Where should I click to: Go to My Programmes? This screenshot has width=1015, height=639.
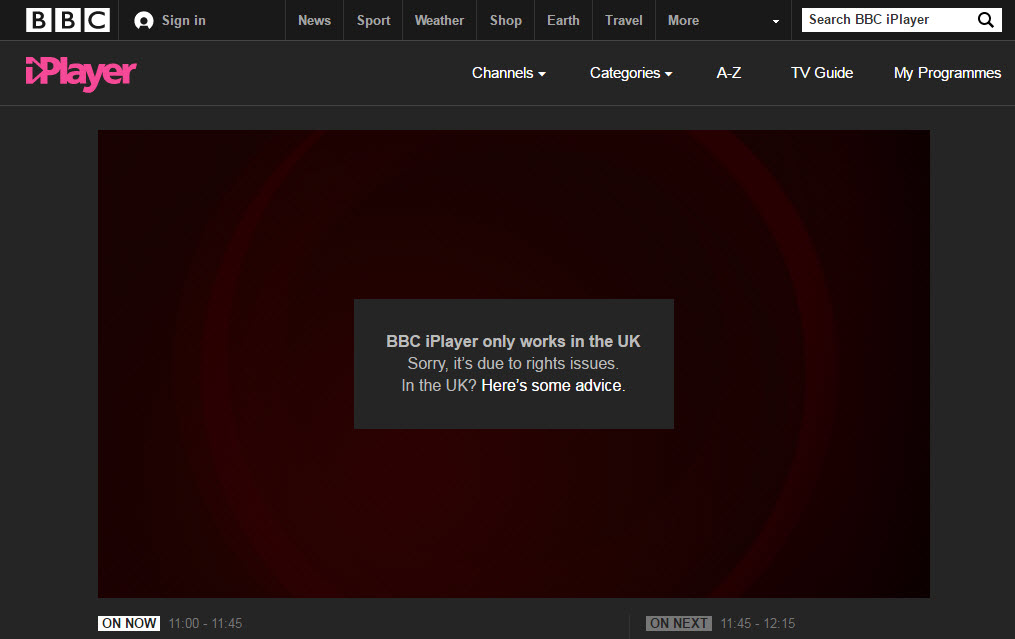(948, 73)
